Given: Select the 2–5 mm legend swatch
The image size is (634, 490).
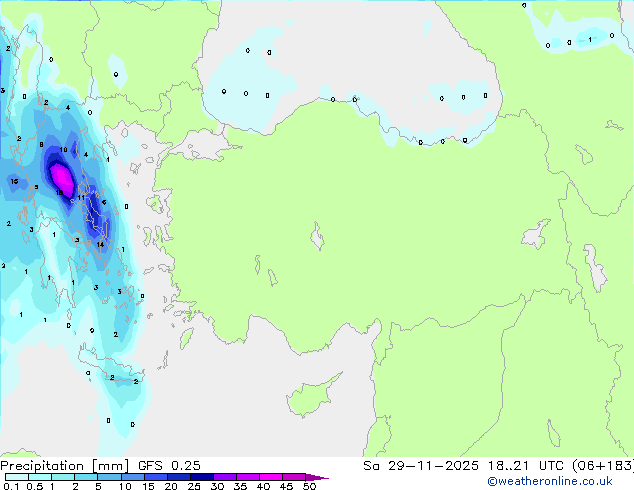Looking at the screenshot, I should coord(86,477).
